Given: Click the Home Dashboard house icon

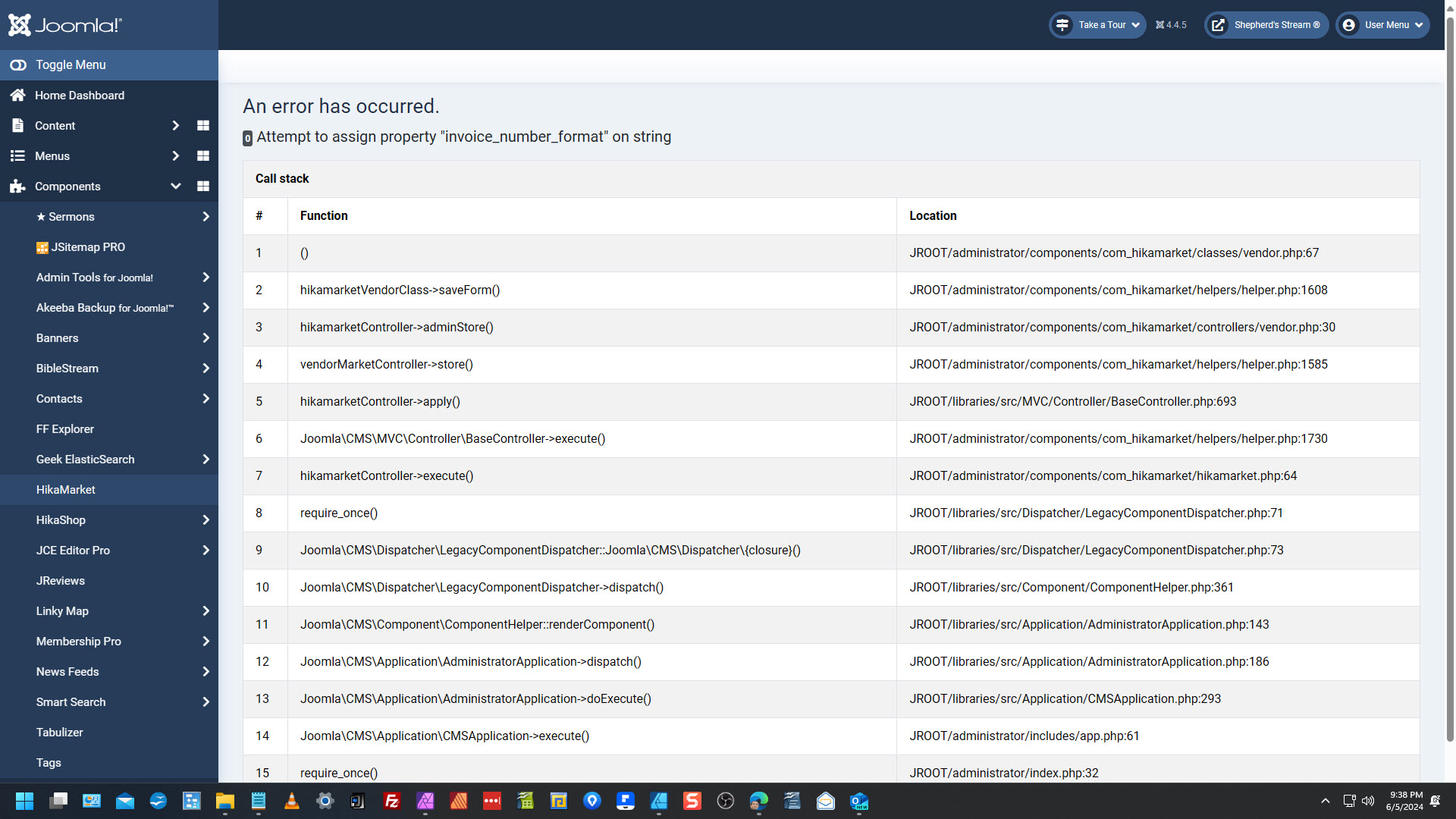Looking at the screenshot, I should coord(18,96).
